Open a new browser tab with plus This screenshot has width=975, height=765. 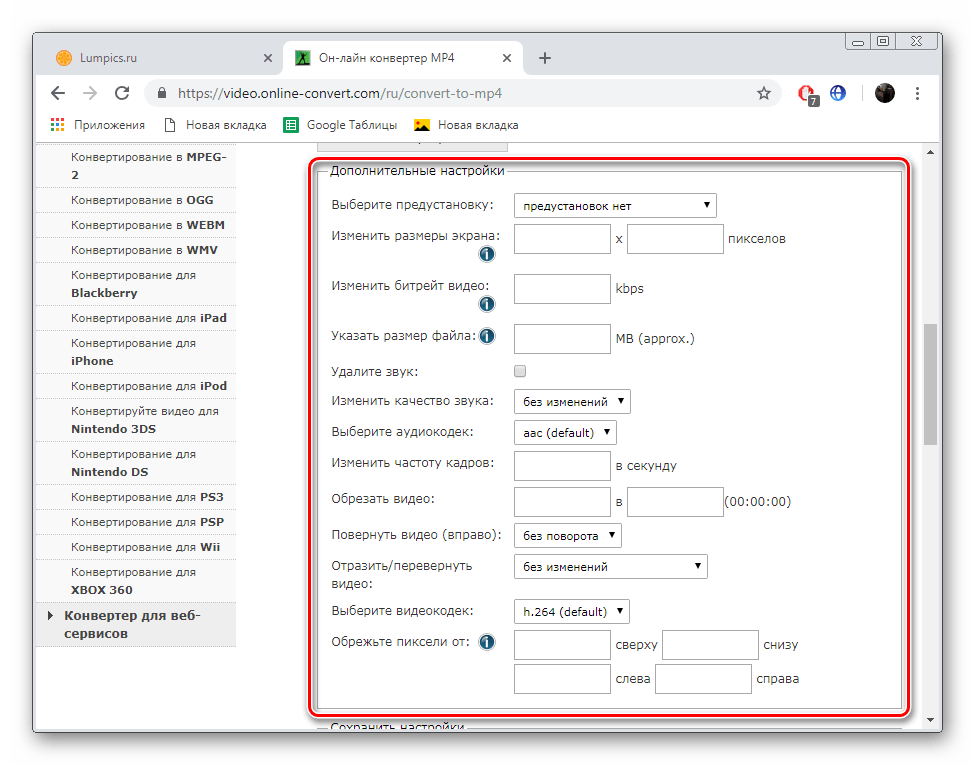545,58
